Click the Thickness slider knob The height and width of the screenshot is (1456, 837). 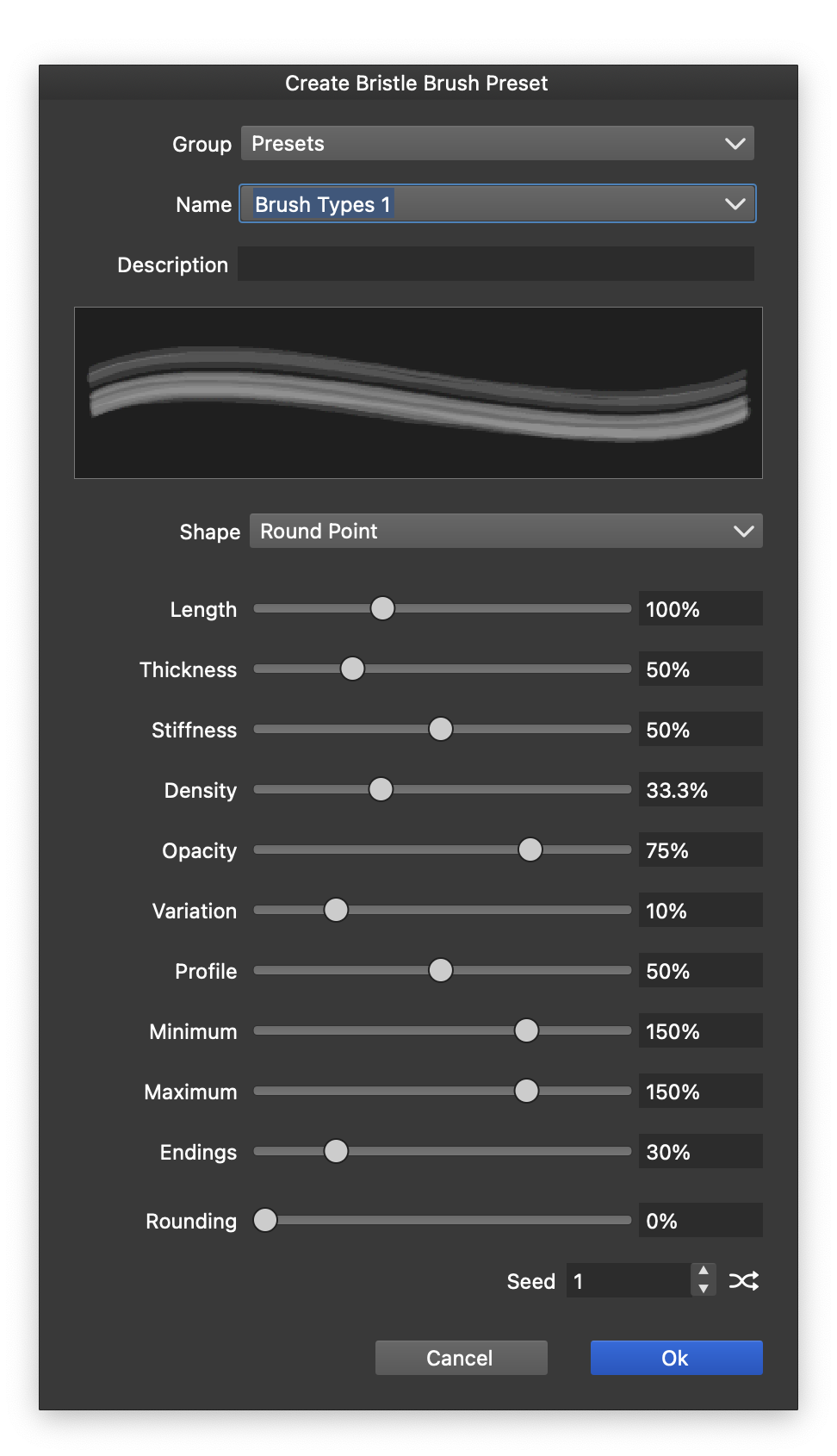click(x=352, y=669)
